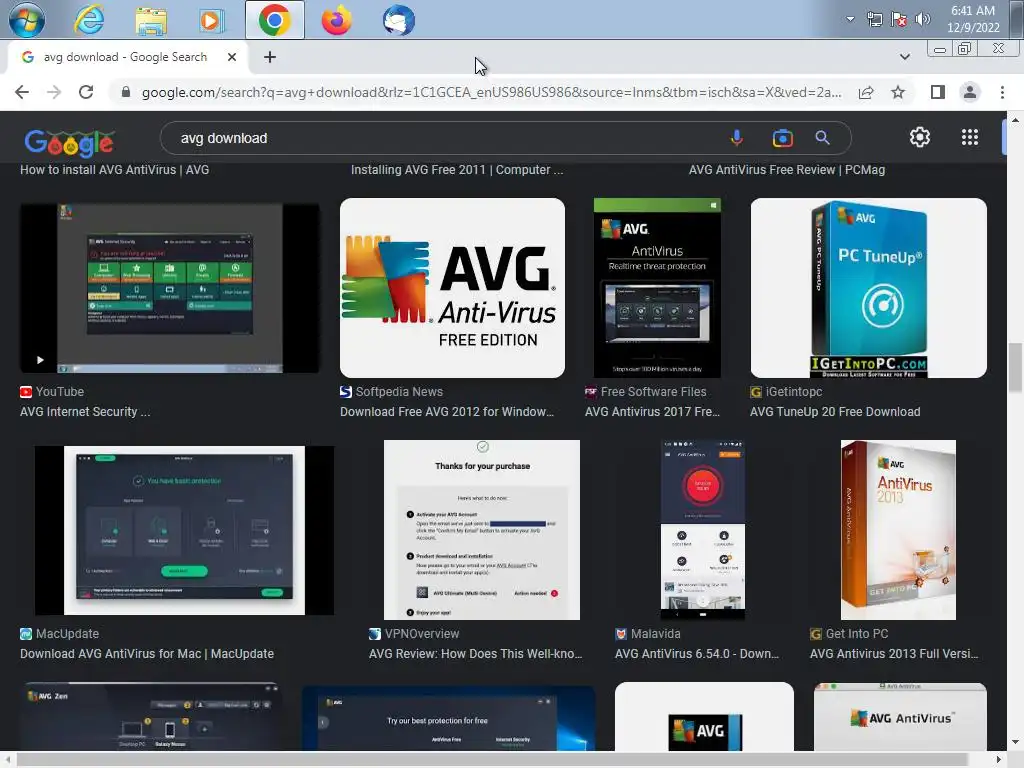This screenshot has height=768, width=1024.
Task: Open the AVG PC TuneUp box image
Action: 869,288
